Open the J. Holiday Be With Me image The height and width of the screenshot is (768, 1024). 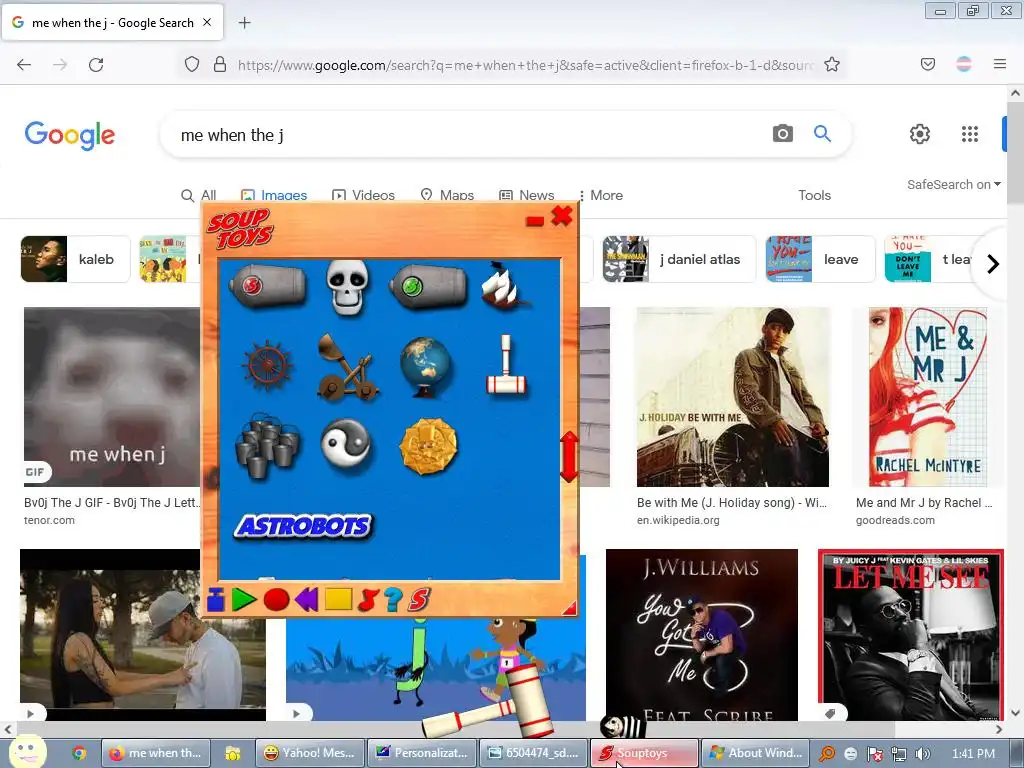coord(733,397)
